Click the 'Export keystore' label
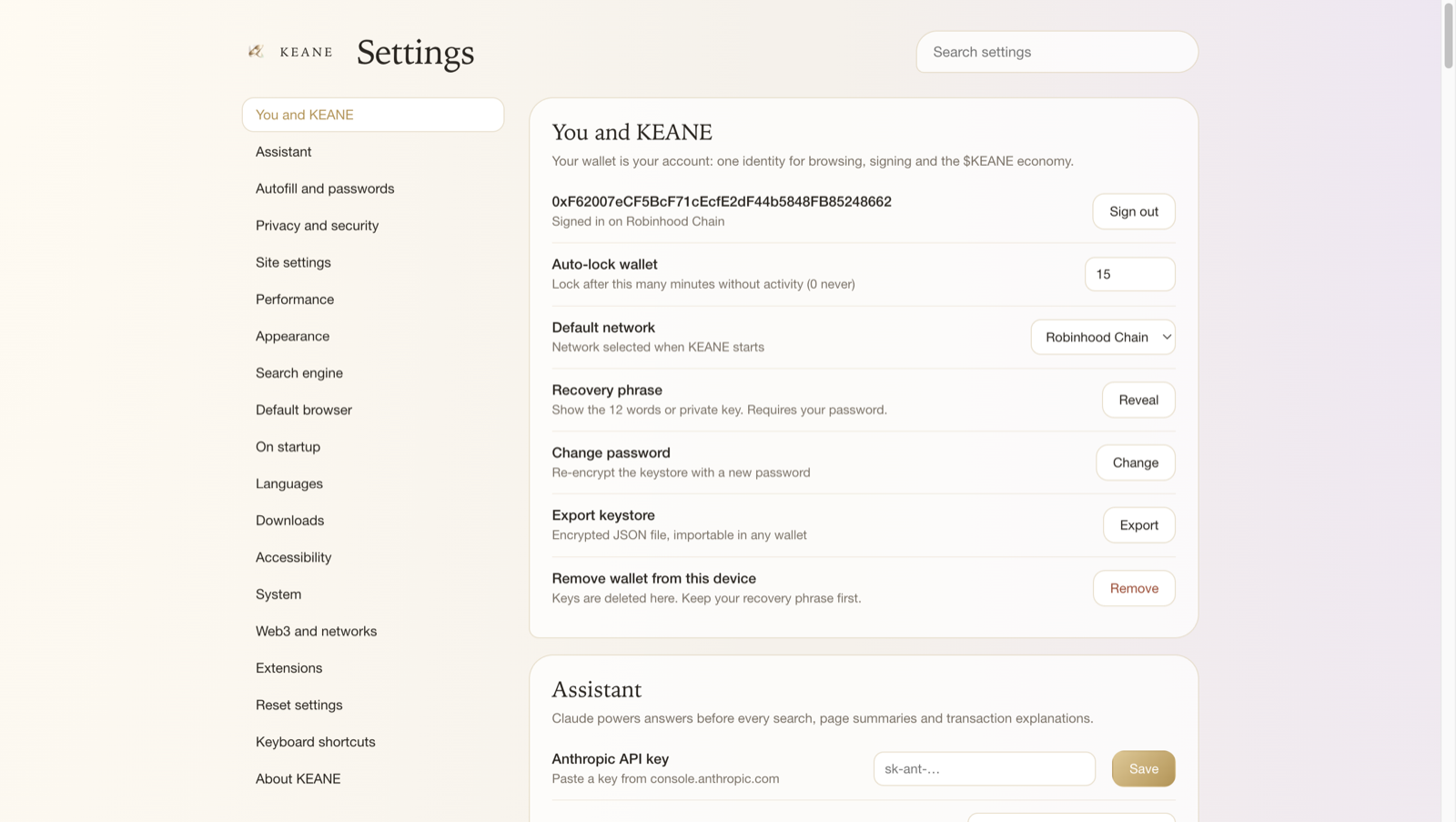Image resolution: width=1456 pixels, height=822 pixels. pyautogui.click(x=603, y=515)
